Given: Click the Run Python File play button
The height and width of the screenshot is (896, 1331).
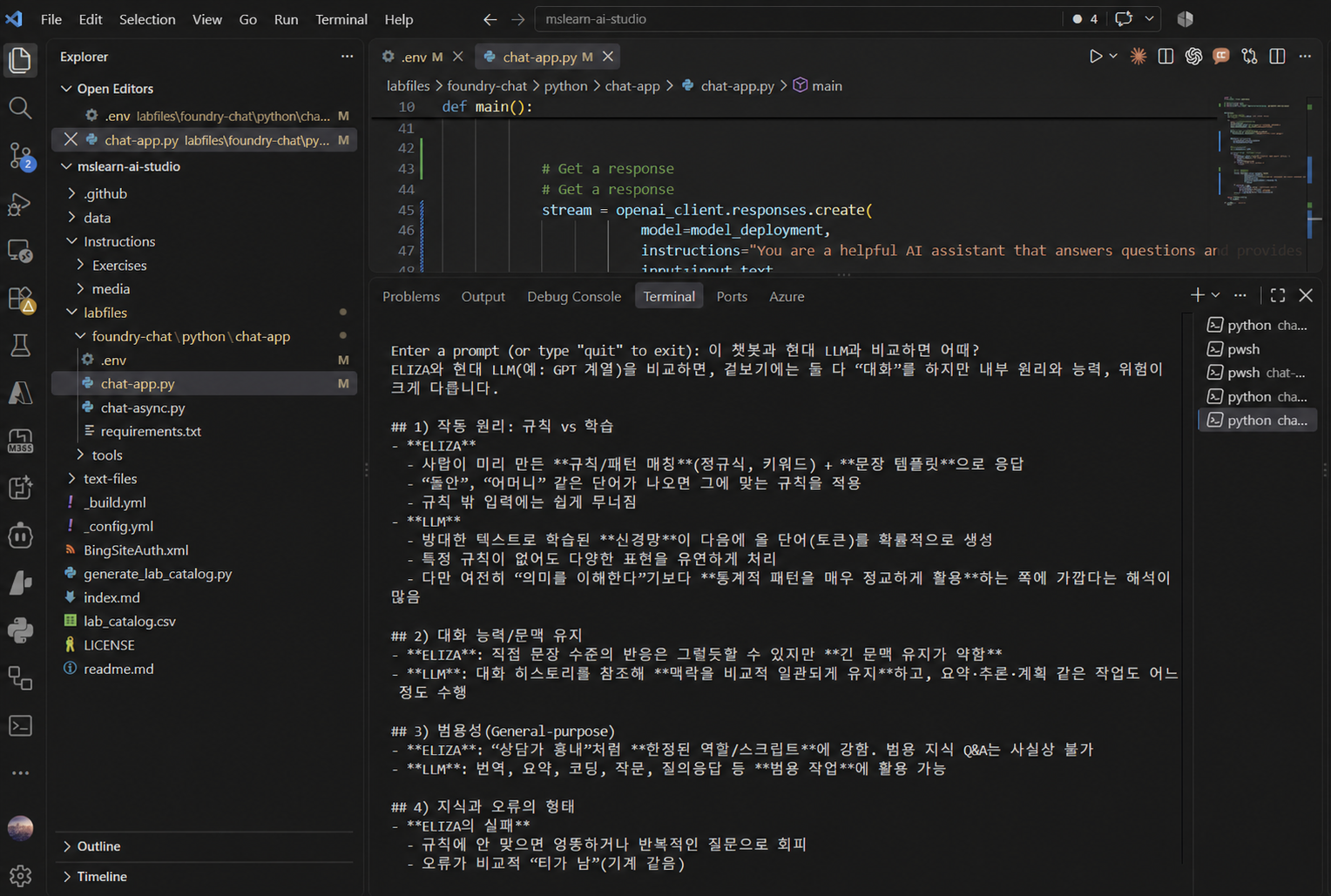Looking at the screenshot, I should click(x=1096, y=57).
